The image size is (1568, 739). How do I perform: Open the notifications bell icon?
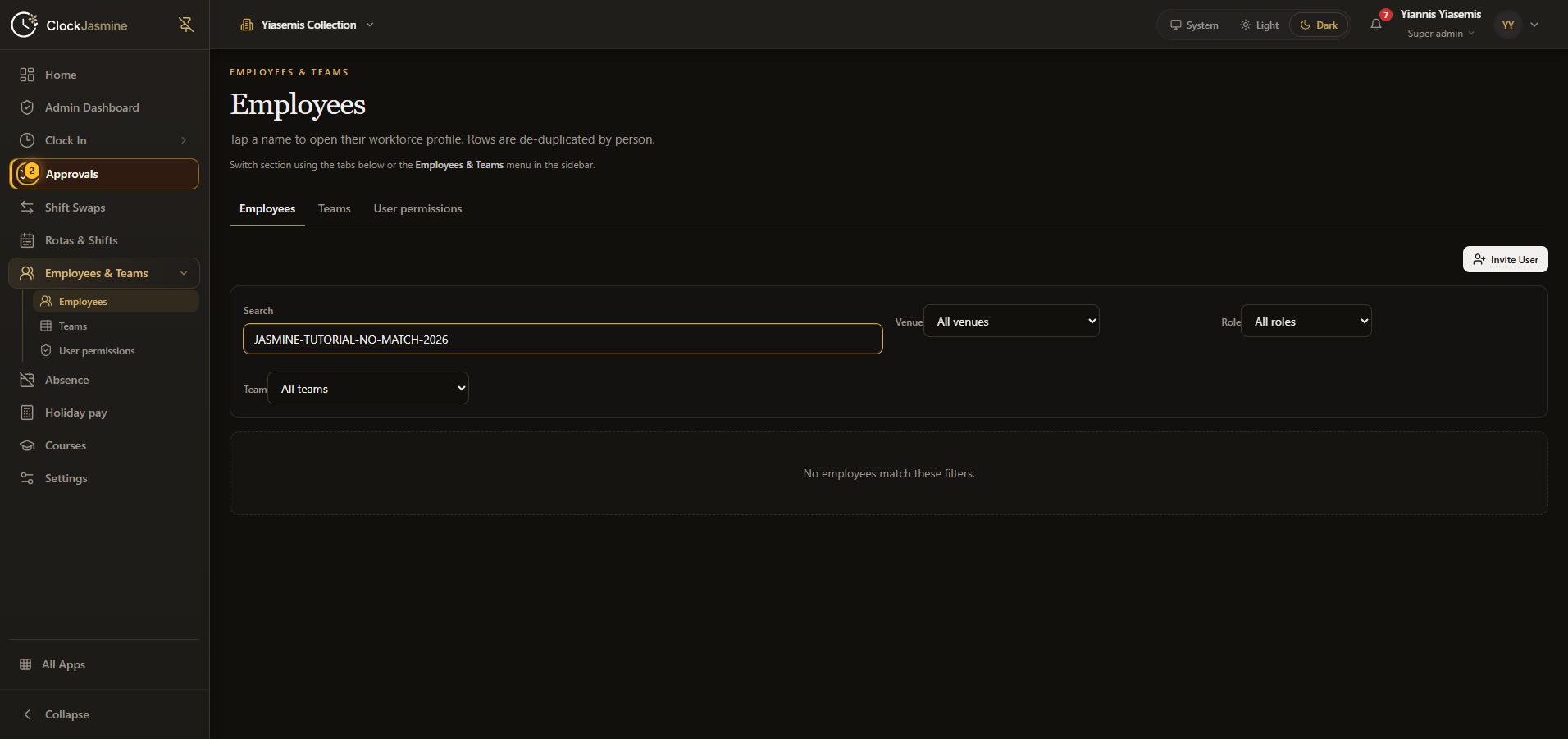(1376, 25)
